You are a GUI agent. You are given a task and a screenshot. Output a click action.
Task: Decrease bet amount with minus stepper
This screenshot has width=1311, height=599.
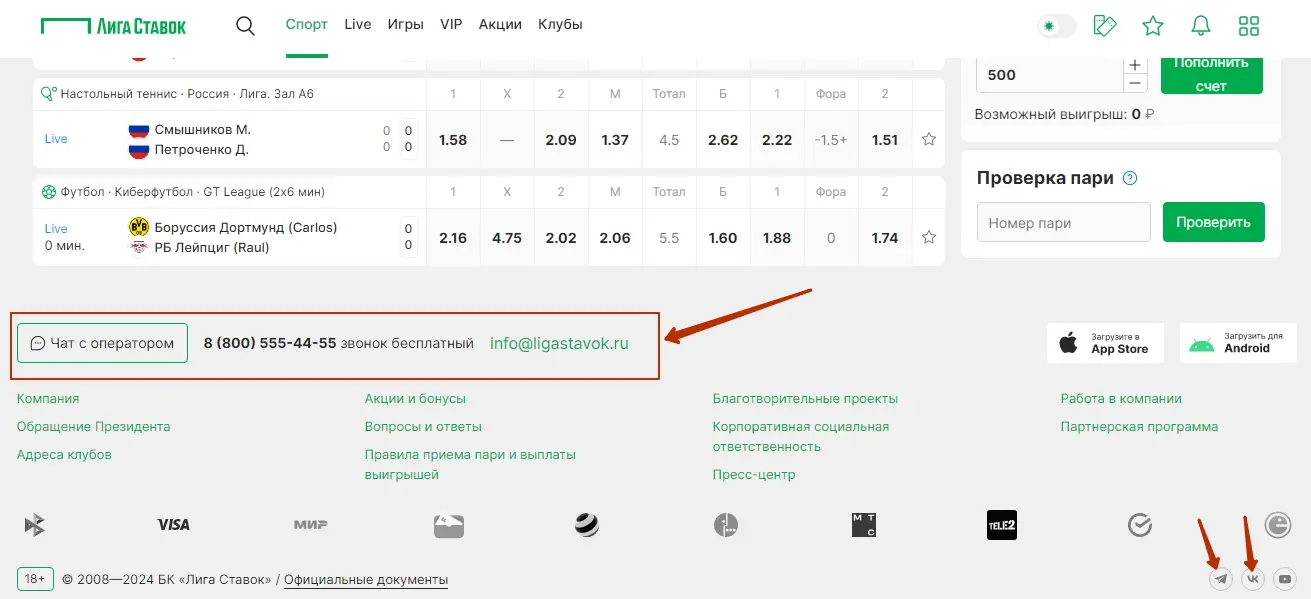pyautogui.click(x=1135, y=83)
